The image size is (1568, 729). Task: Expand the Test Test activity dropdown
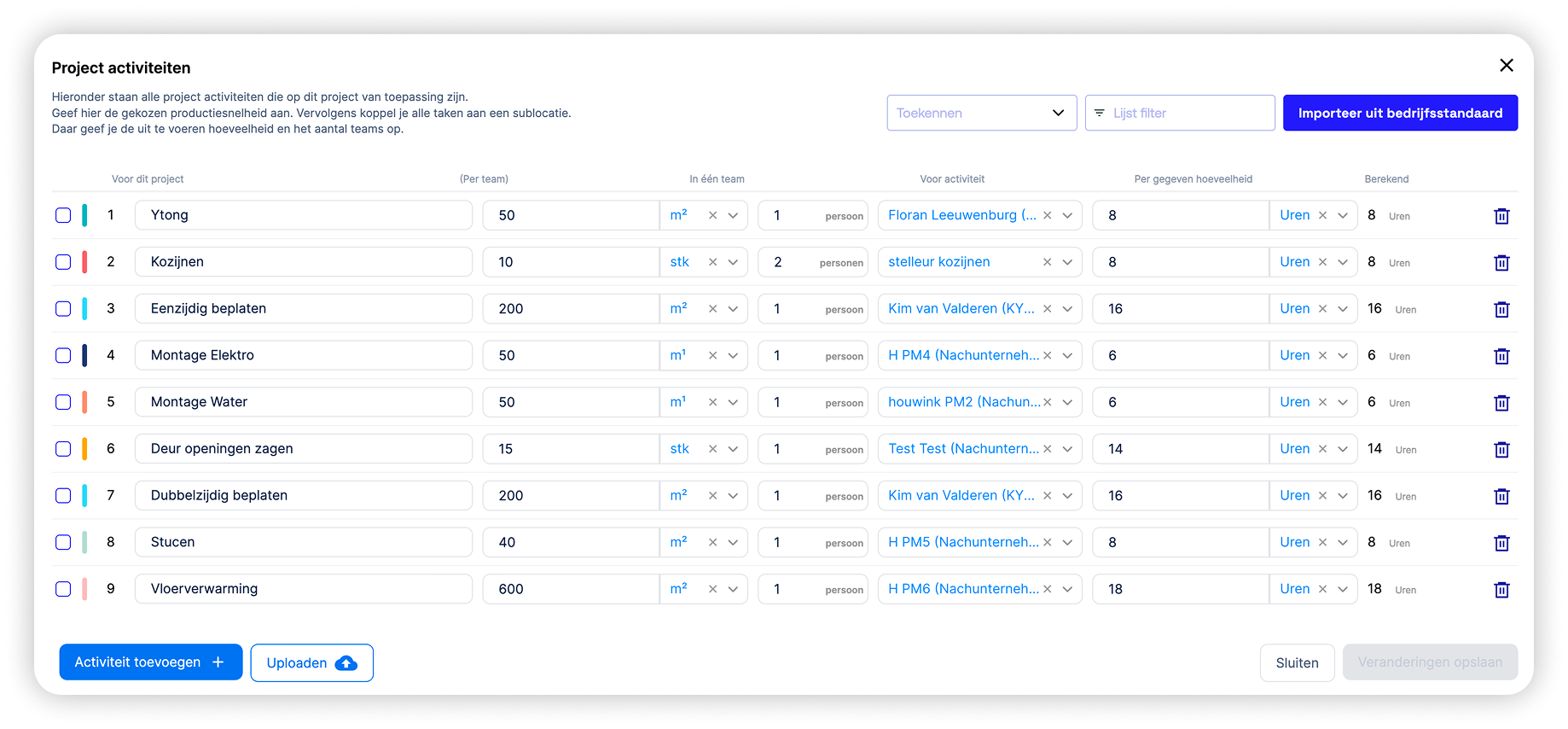(1067, 449)
